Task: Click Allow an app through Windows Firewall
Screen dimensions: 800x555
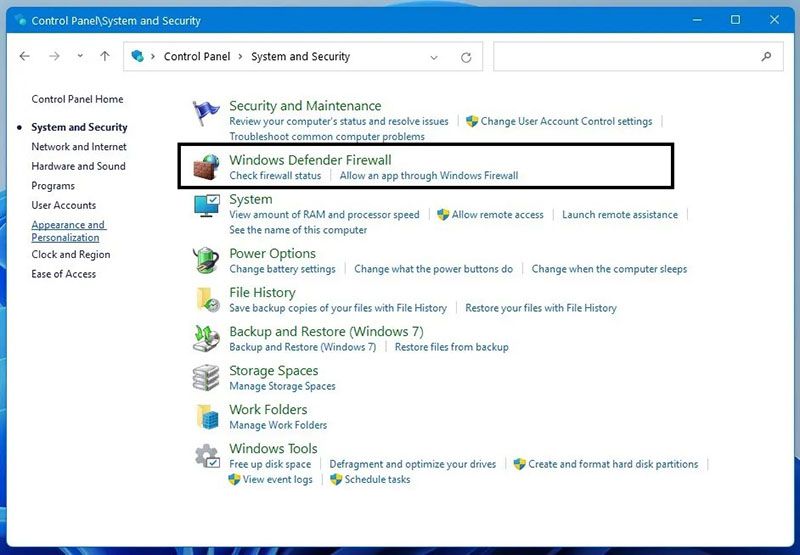Action: pos(429,175)
